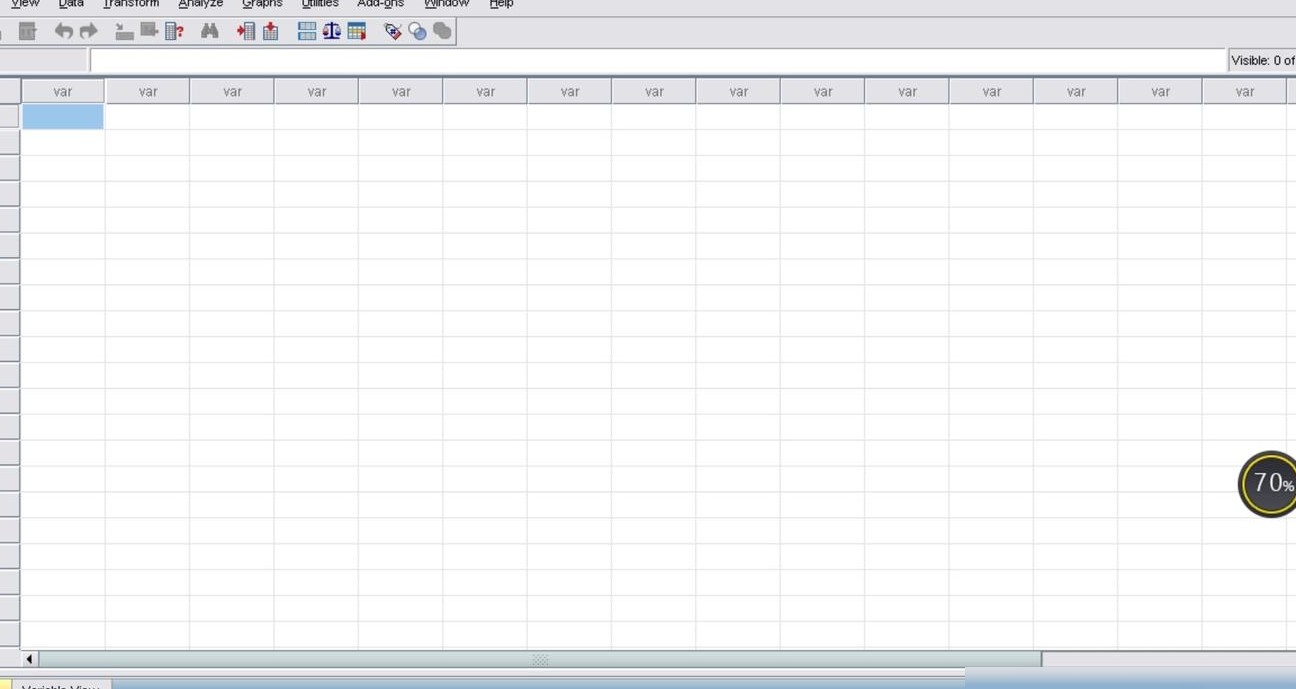
Task: Open the Analyze menu
Action: pyautogui.click(x=200, y=4)
